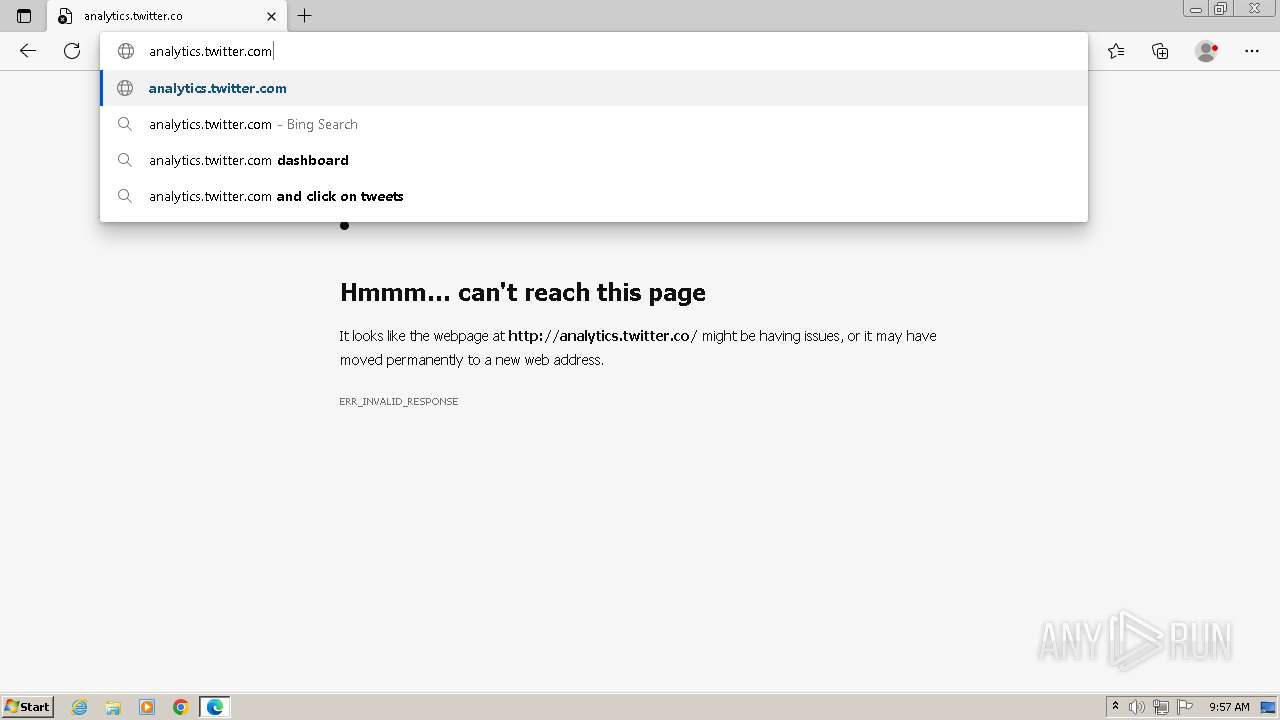Select the analytics.twitter.com Bing Search suggestion
The width and height of the screenshot is (1280, 720).
click(594, 124)
